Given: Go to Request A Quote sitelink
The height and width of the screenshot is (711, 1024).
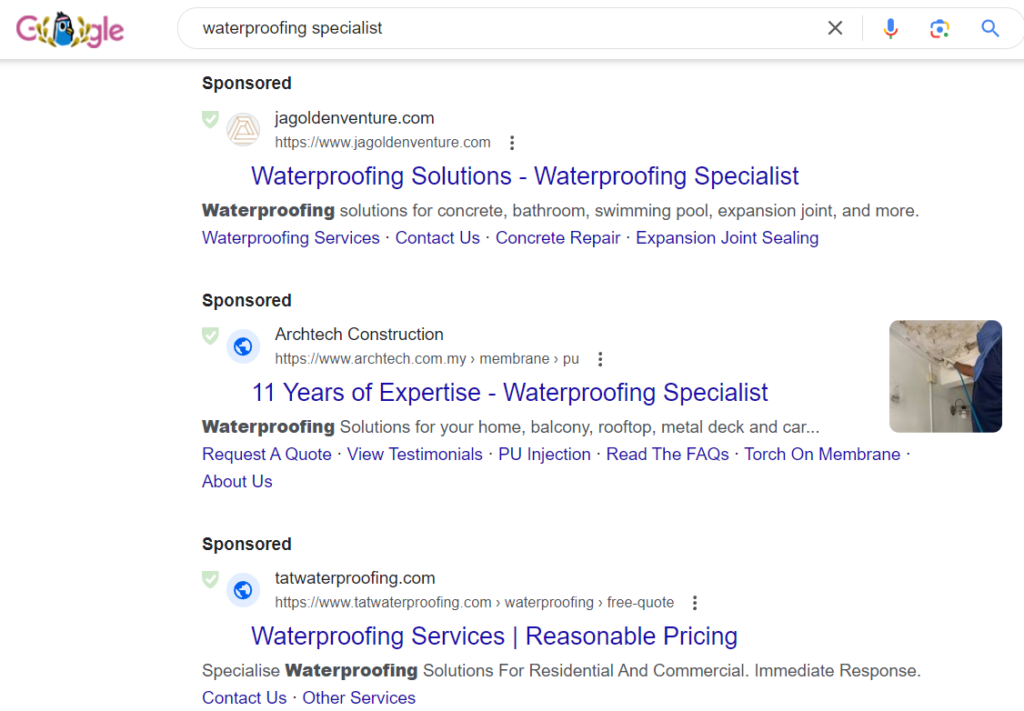Looking at the screenshot, I should pos(267,454).
